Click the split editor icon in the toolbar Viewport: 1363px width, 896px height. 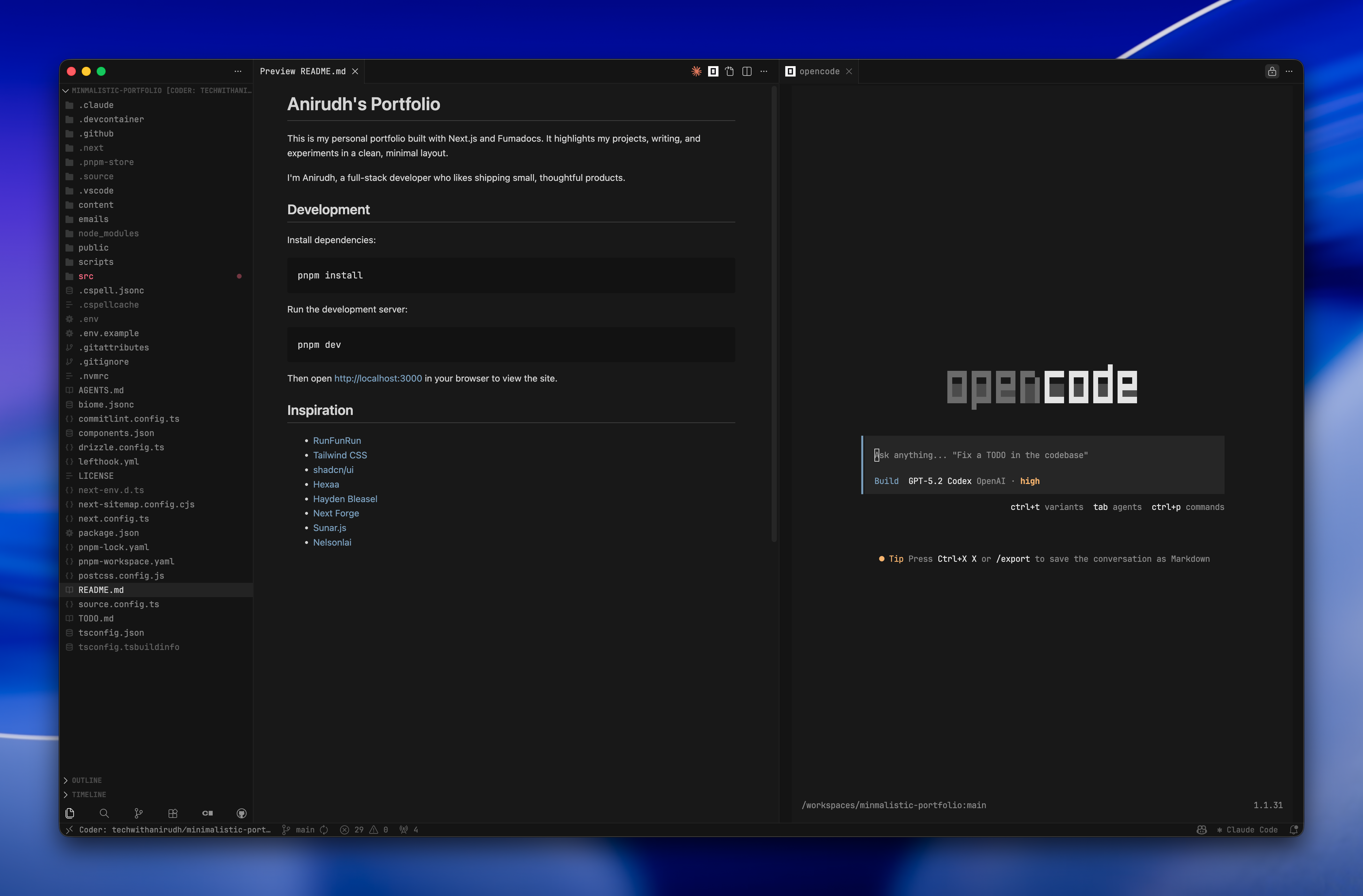coord(747,71)
